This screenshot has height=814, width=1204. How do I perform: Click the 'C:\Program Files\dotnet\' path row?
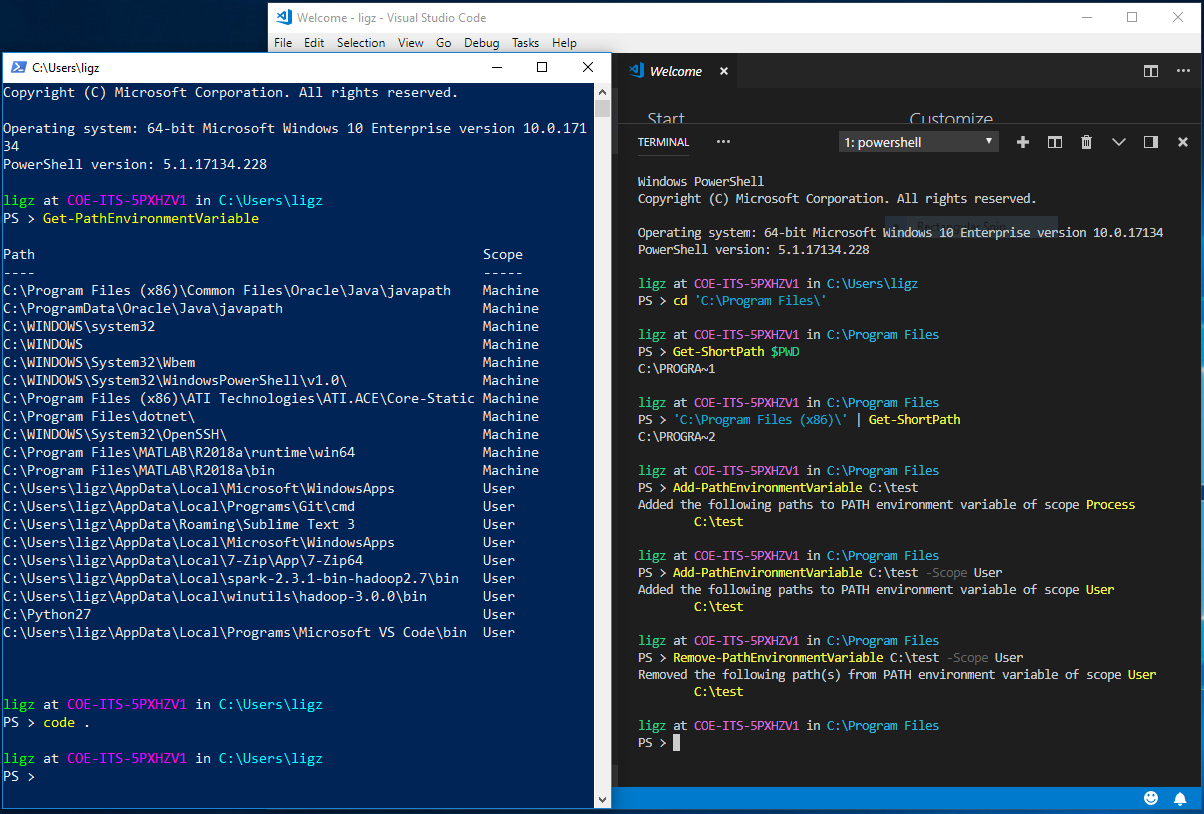point(99,416)
